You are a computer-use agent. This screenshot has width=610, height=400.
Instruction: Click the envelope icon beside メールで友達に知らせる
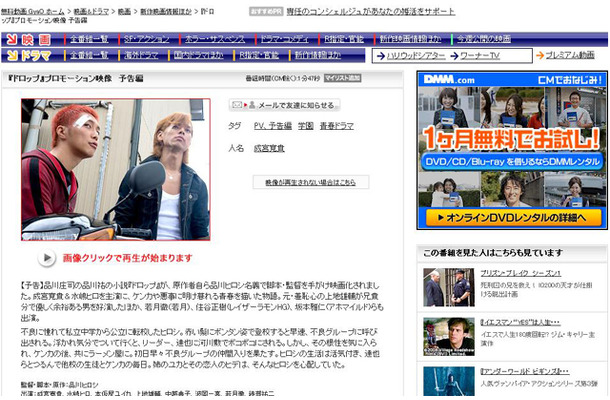coord(237,105)
